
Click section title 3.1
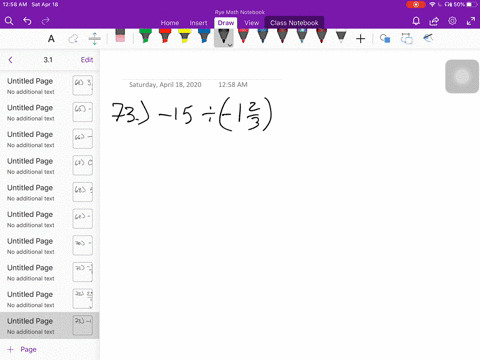coord(48,60)
